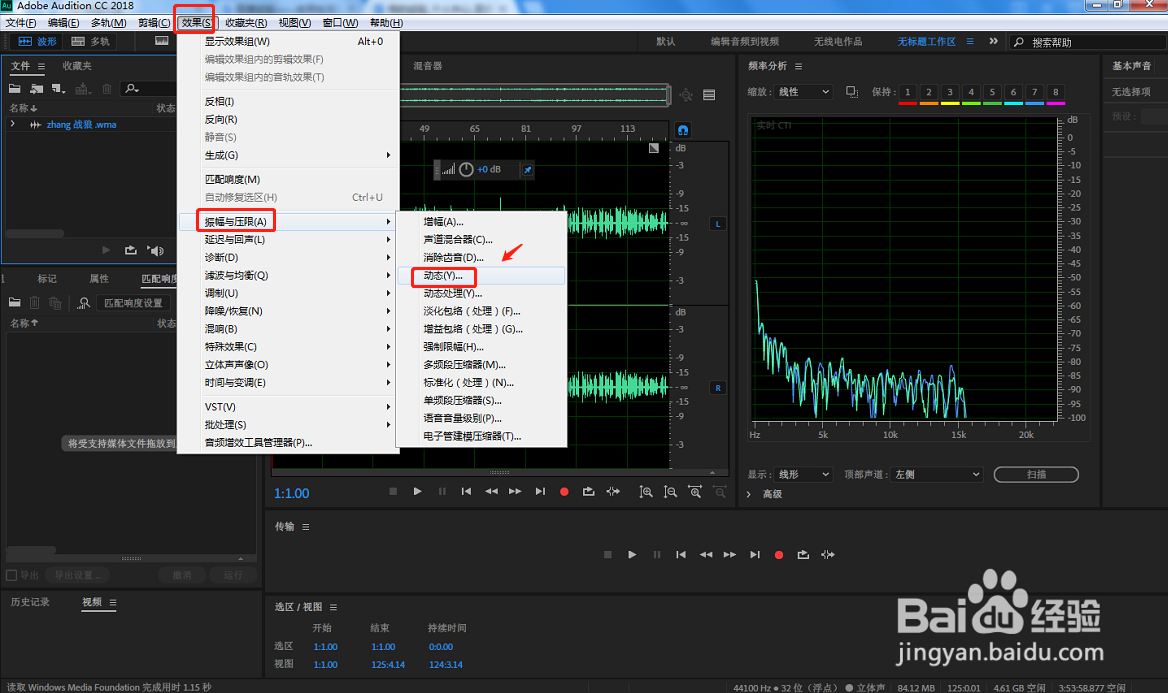Open the 效果(S) menu
Screen dimensions: 1168x693
[x=196, y=23]
